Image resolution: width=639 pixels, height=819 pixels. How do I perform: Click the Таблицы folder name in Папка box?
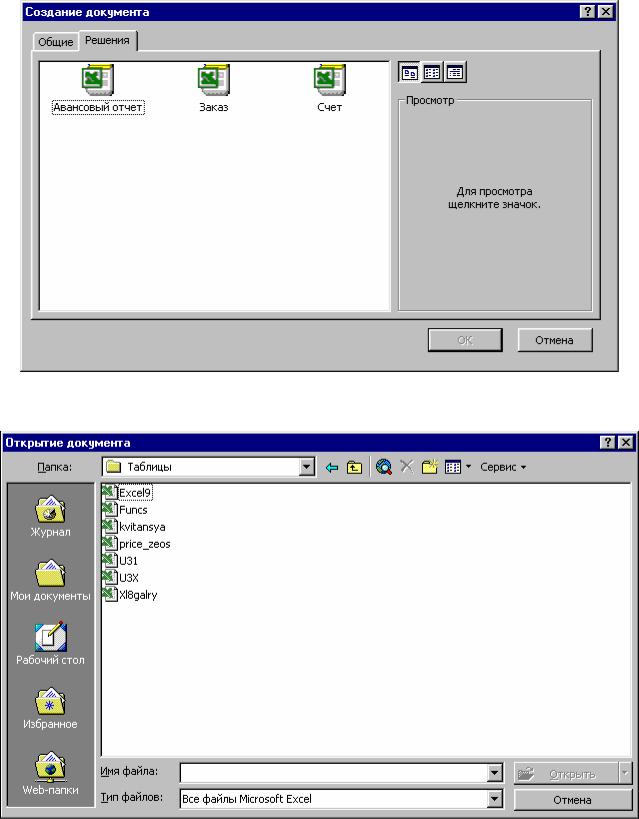click(x=149, y=467)
